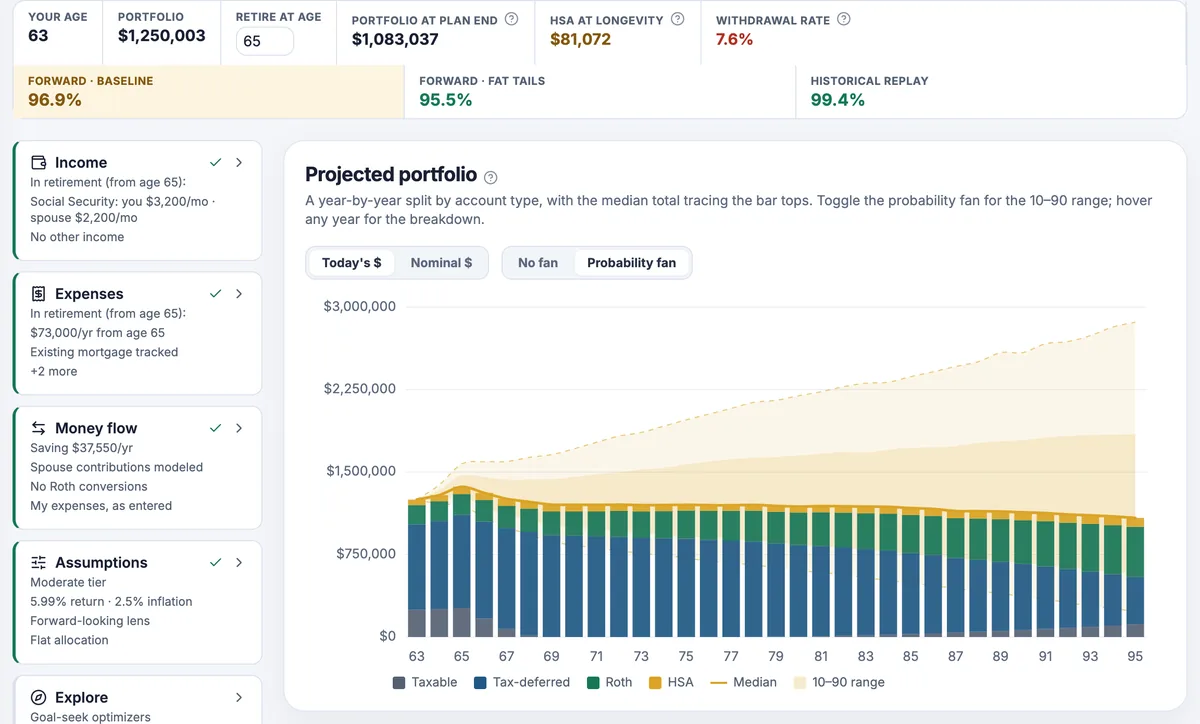Click the Money flow card checkmark
The image size is (1200, 724).
[x=215, y=428]
